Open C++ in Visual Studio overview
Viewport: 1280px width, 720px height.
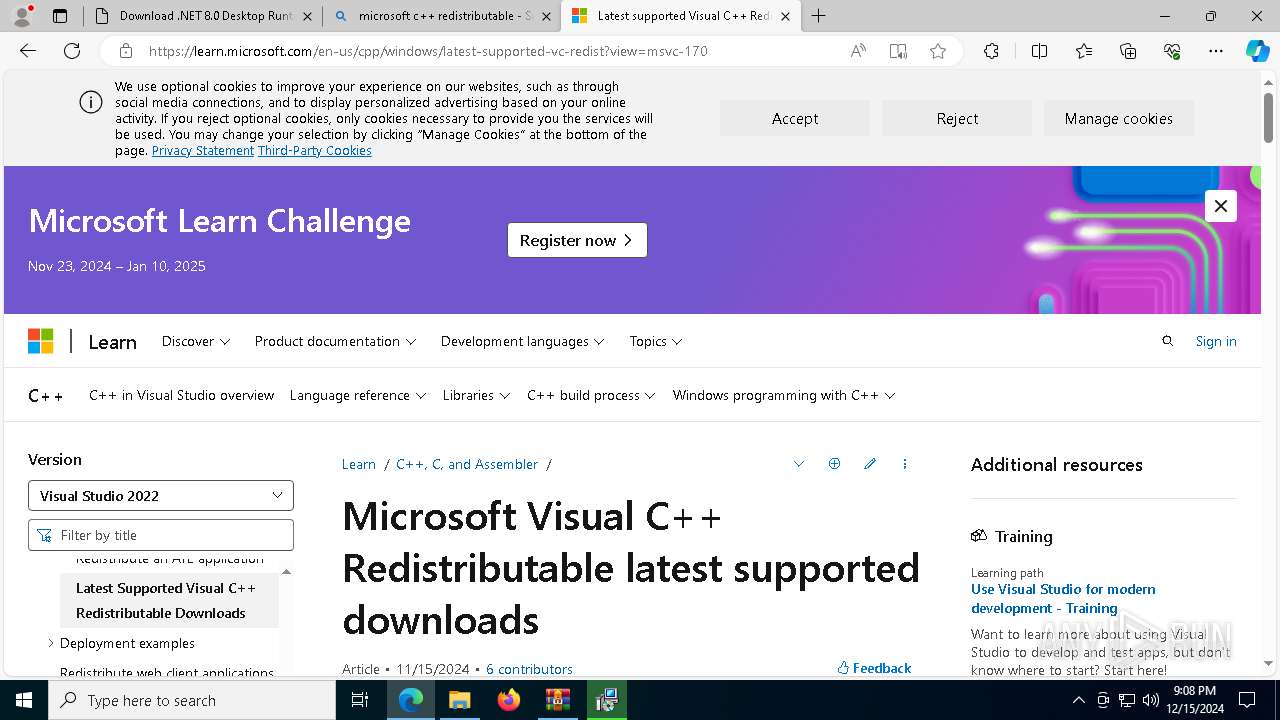point(181,395)
